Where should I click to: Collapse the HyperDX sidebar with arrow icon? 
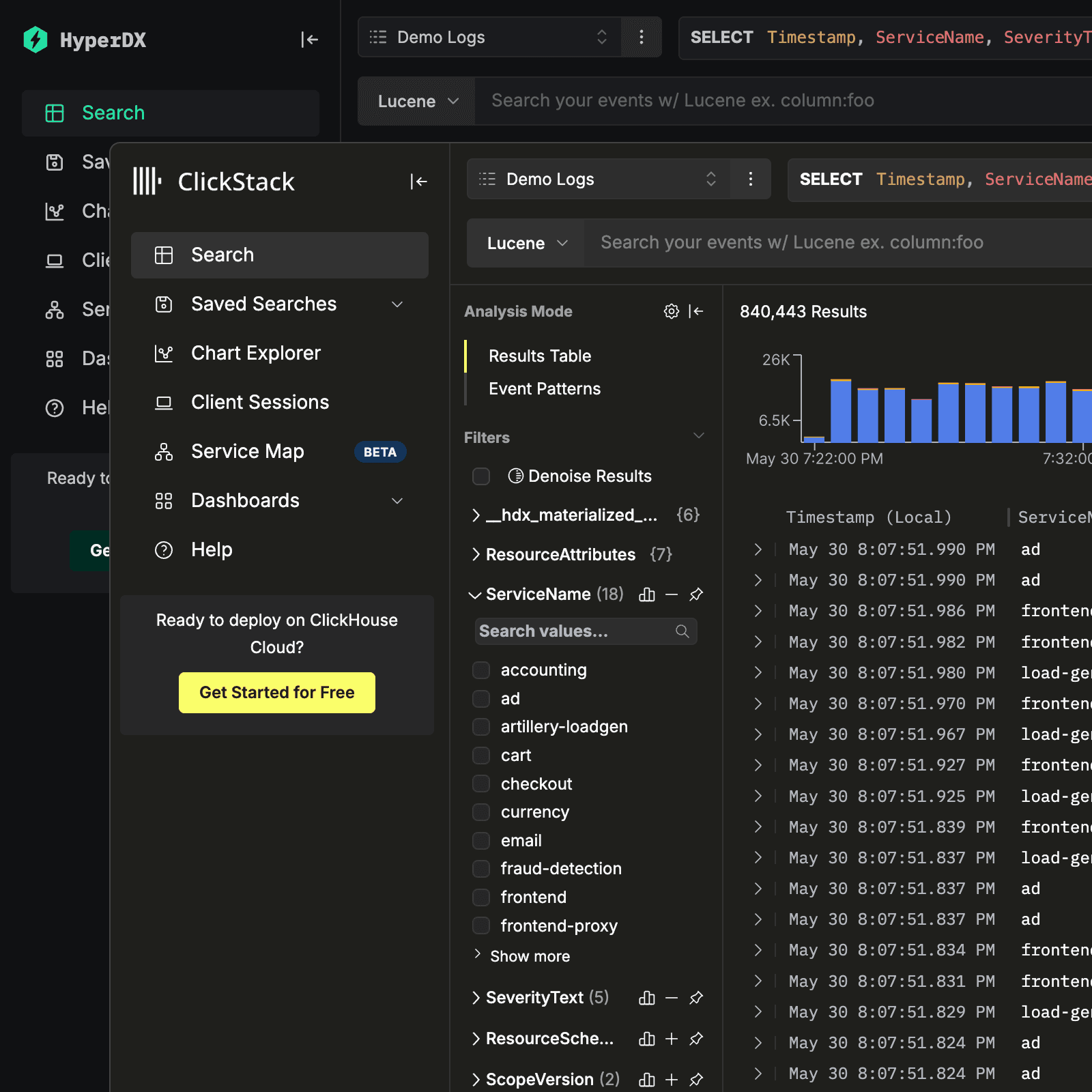[309, 40]
